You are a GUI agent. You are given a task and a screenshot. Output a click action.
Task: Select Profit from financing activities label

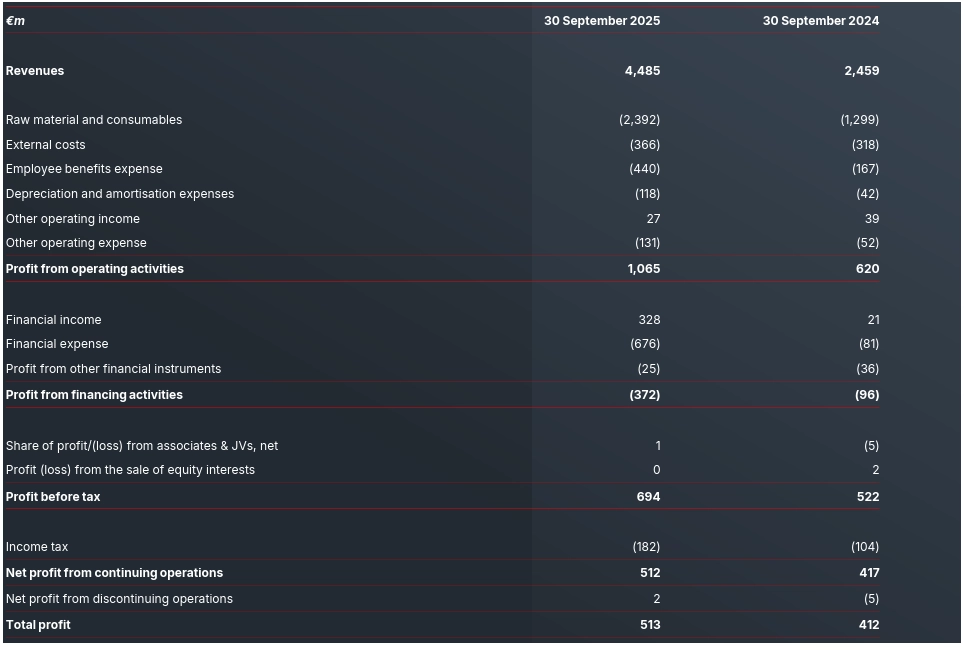[x=94, y=395]
